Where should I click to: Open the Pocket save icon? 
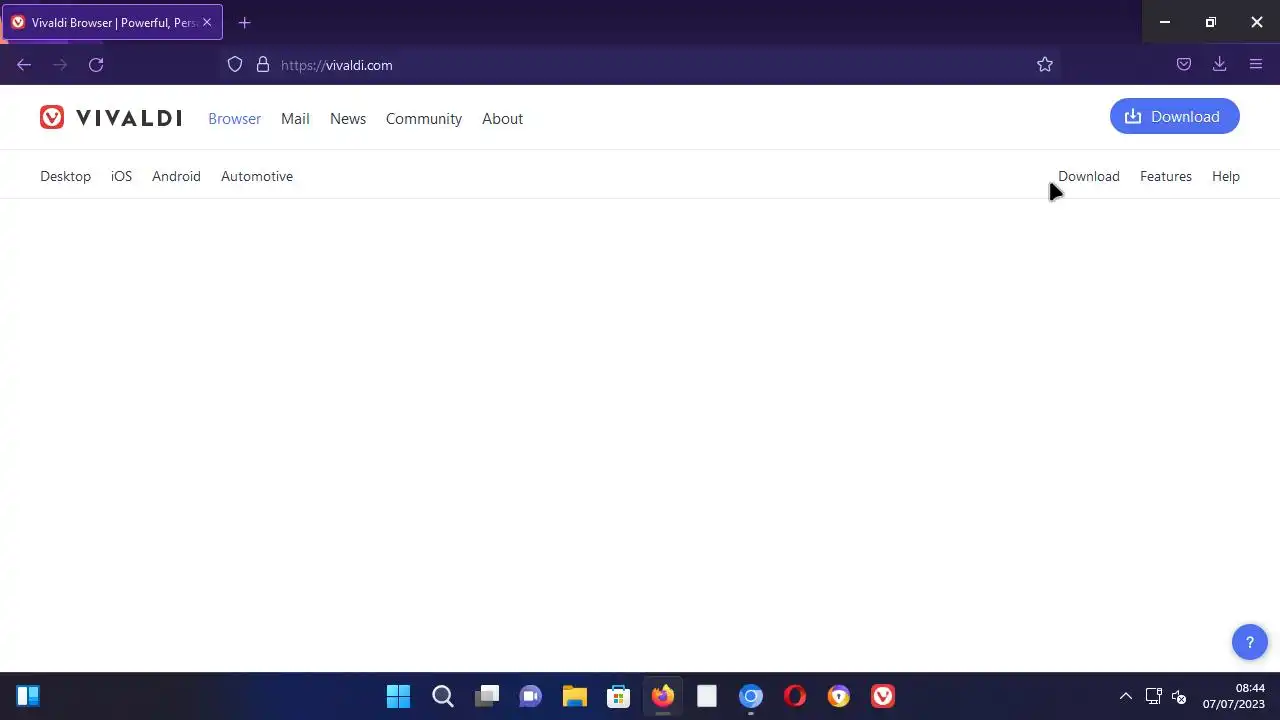tap(1184, 65)
